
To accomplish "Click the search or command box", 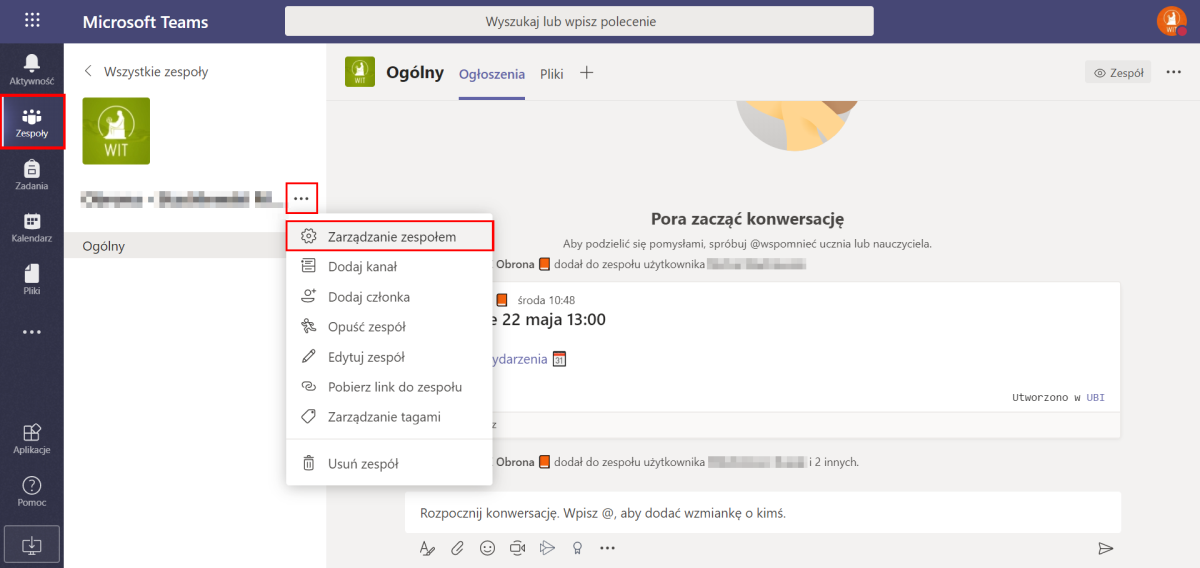I will point(579,21).
